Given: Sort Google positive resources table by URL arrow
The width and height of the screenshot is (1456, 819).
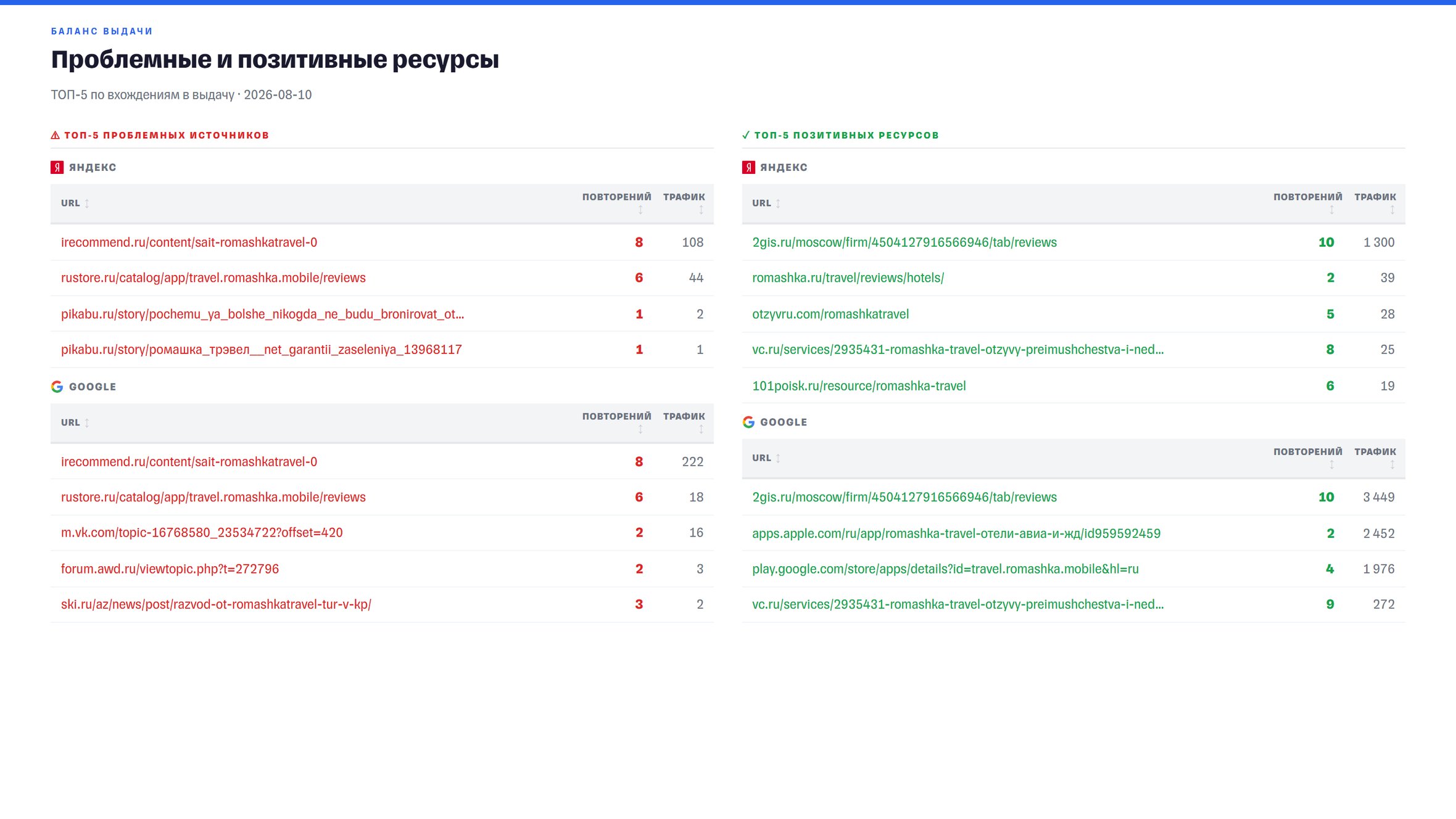Looking at the screenshot, I should pos(778,458).
